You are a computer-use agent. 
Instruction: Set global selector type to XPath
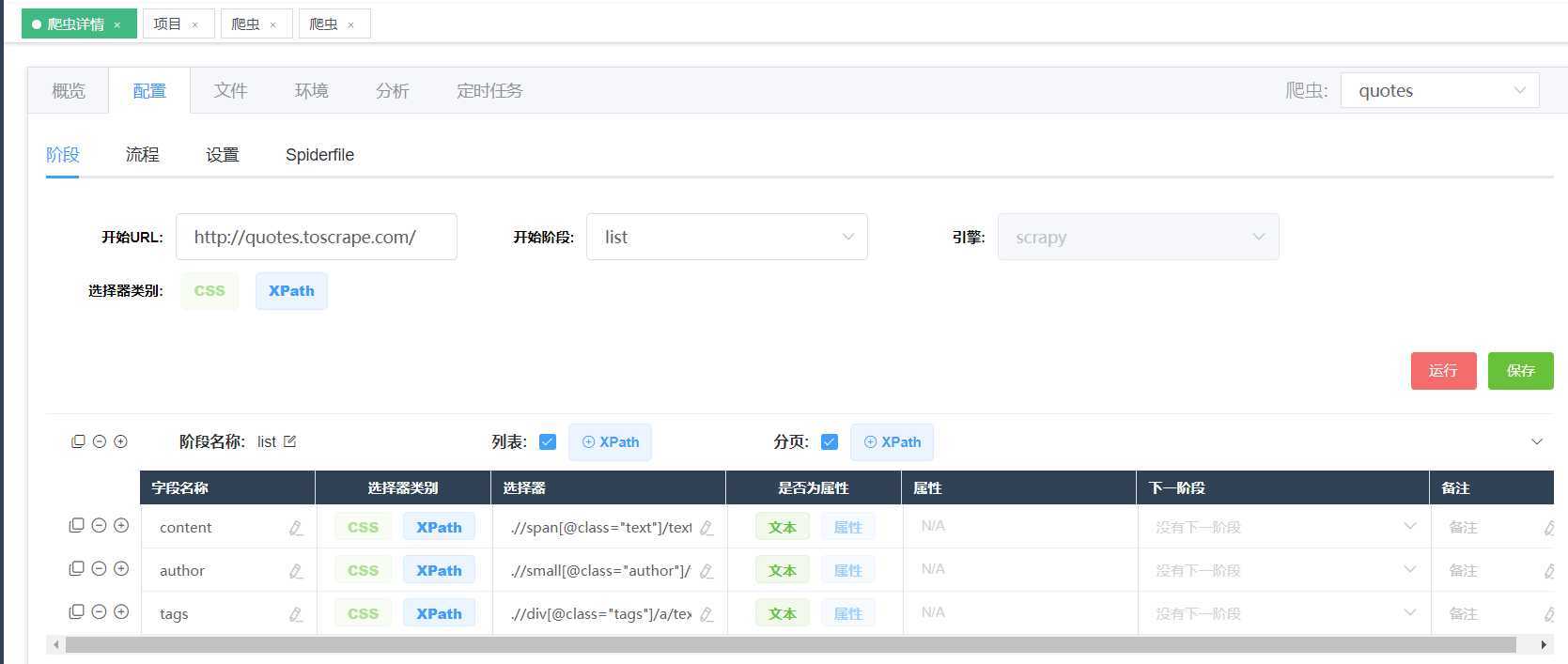[x=291, y=291]
